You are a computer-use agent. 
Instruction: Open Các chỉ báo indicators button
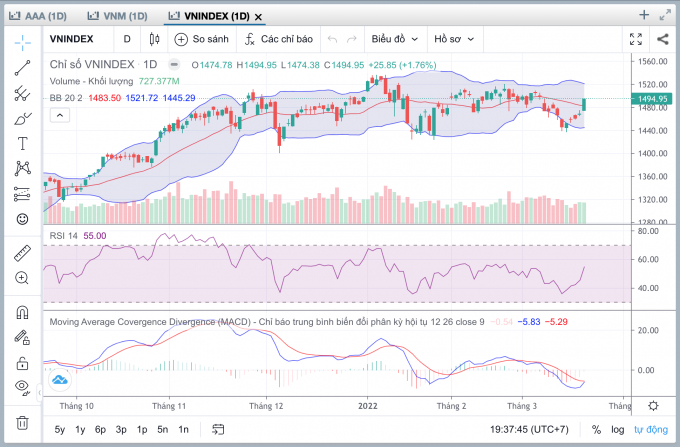pyautogui.click(x=279, y=39)
